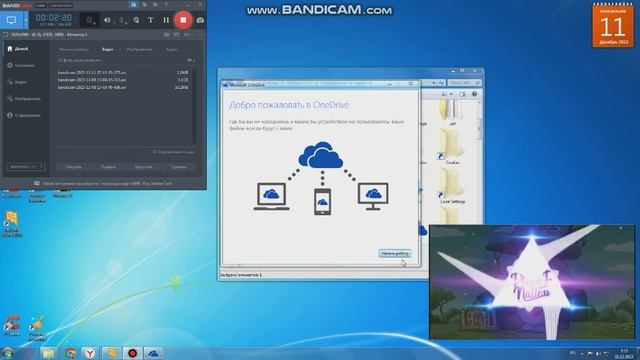This screenshot has width=640, height=360.
Task: Open the second Bandicam sidebar item with gear icon
Action: point(20,65)
